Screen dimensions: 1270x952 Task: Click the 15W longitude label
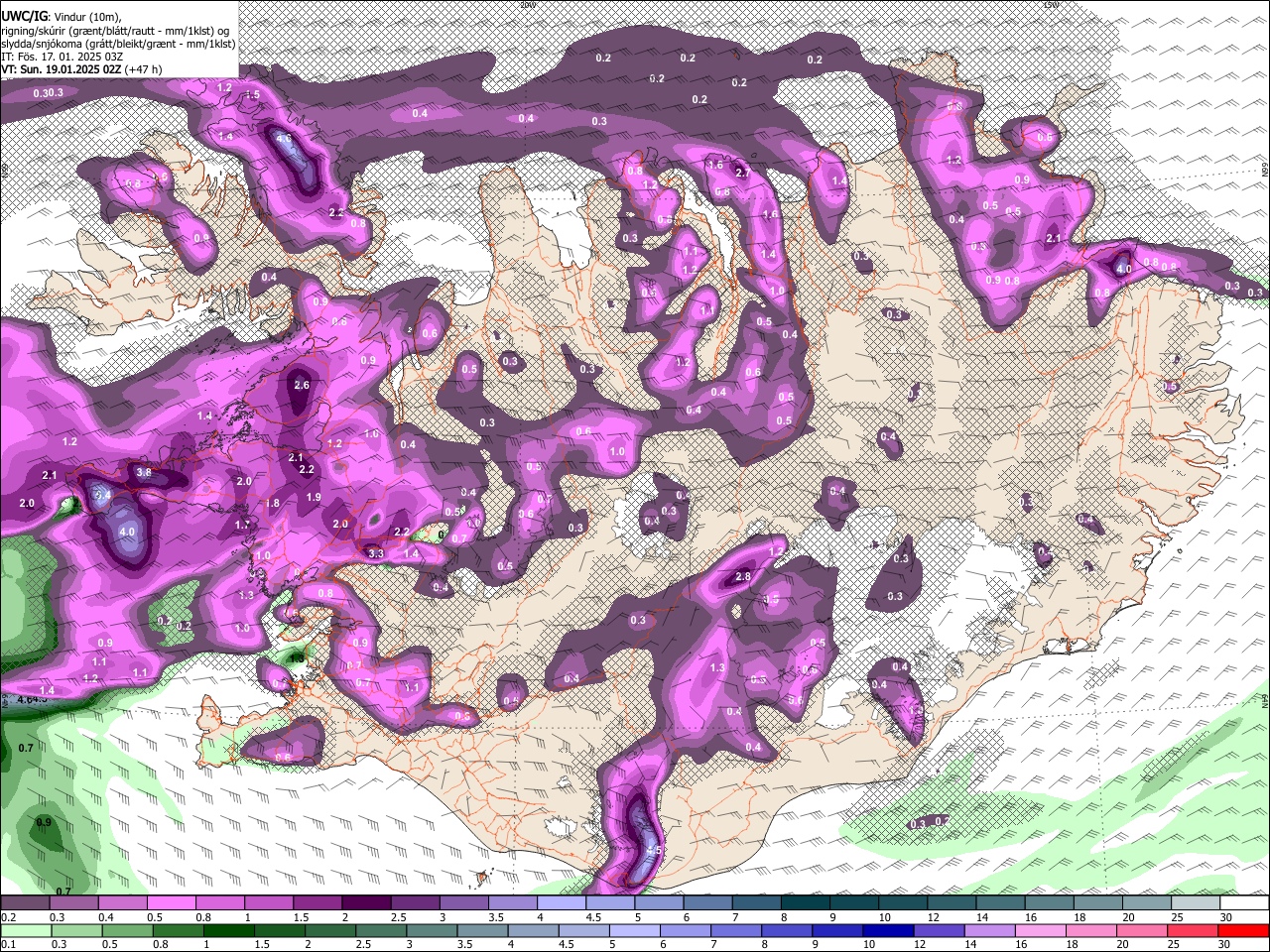pyautogui.click(x=1052, y=4)
